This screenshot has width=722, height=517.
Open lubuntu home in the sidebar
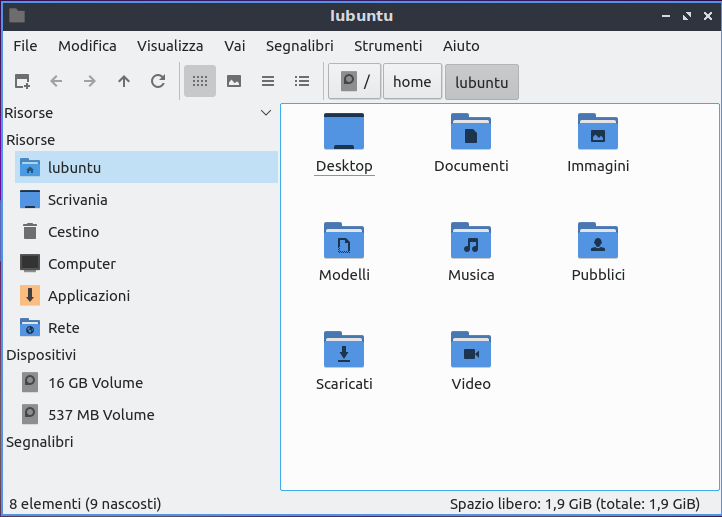tap(146, 167)
